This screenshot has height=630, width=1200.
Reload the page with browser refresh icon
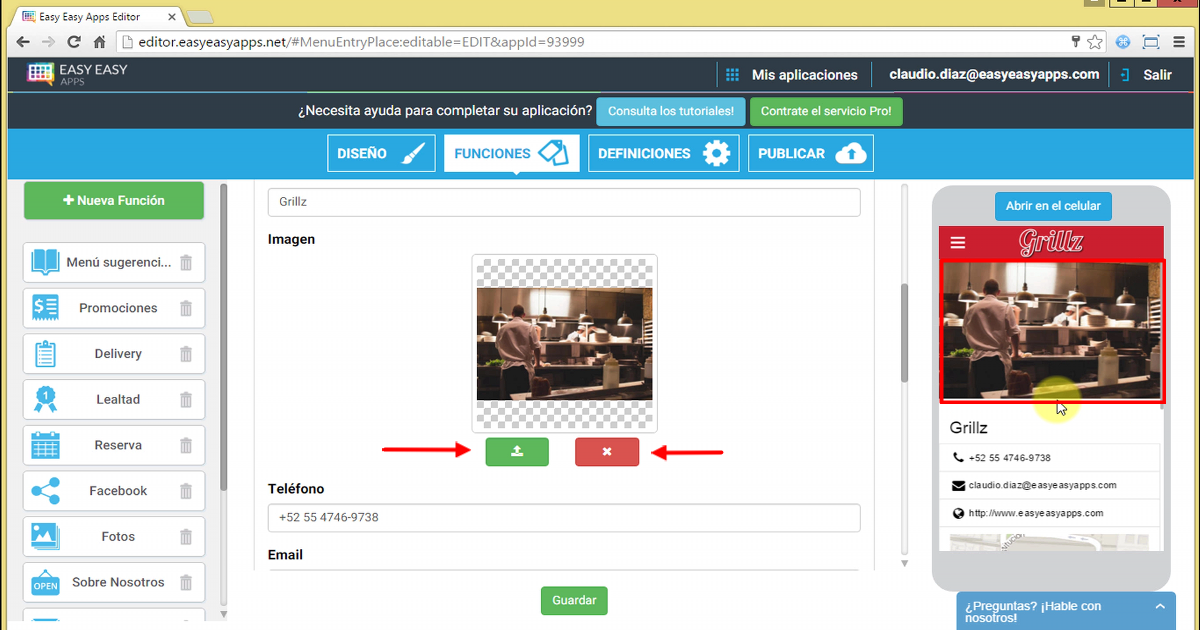pos(74,42)
